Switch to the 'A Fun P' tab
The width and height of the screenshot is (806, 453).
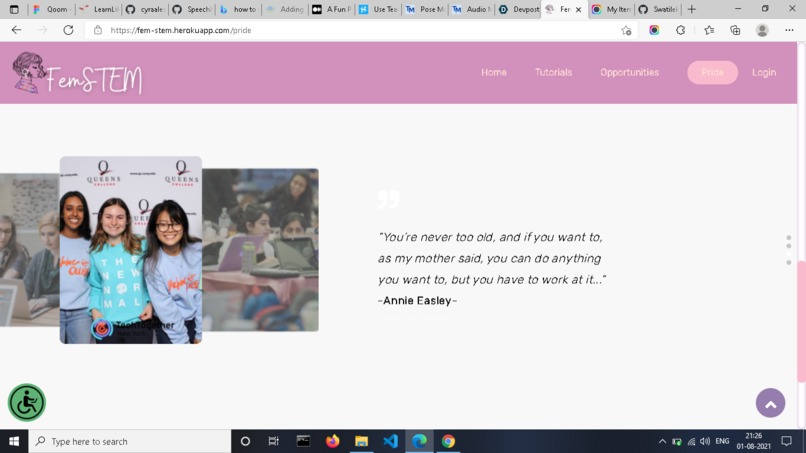[x=332, y=9]
